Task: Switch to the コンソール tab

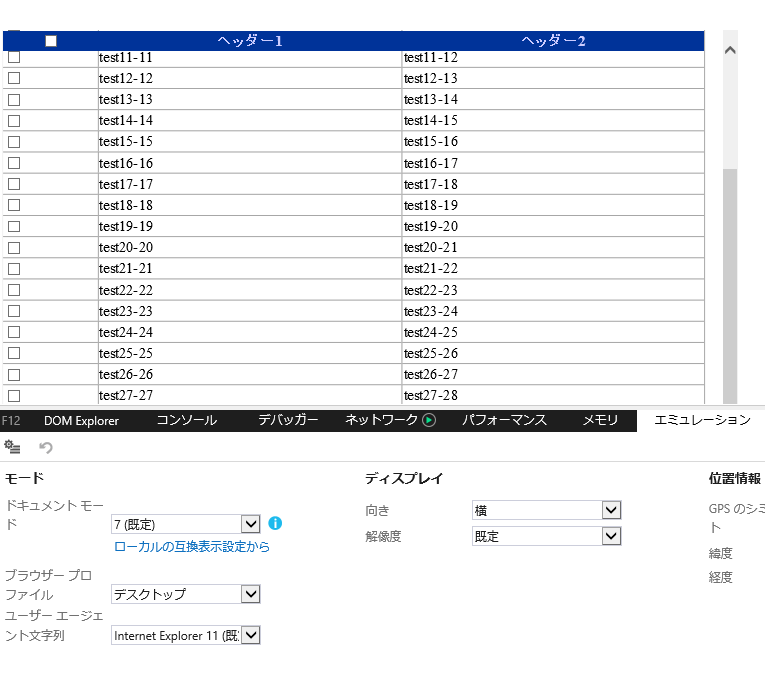Action: pyautogui.click(x=187, y=420)
